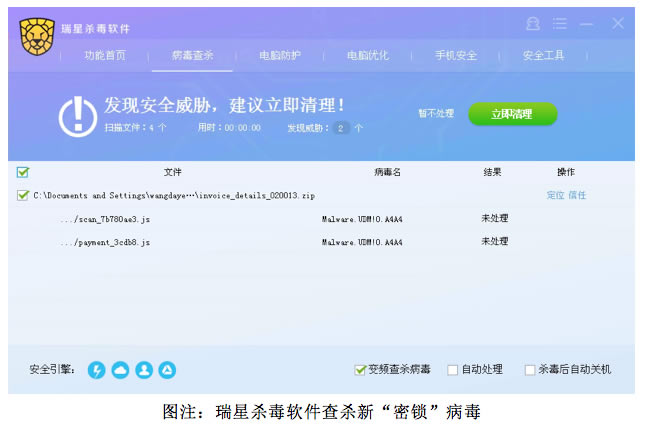Uncheck the invoice_details_020013.zip file checkbox
Image resolution: width=649 pixels, height=430 pixels.
click(x=23, y=195)
